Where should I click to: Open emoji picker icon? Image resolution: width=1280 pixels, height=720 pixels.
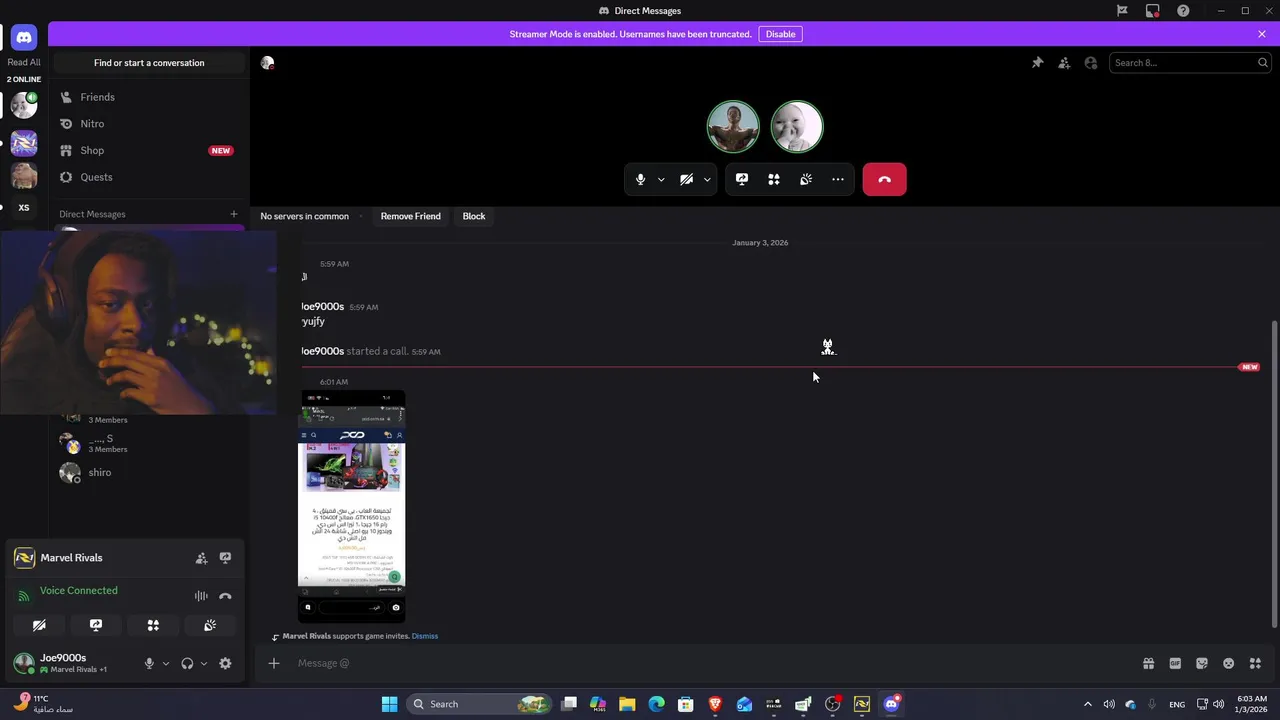(x=1229, y=663)
